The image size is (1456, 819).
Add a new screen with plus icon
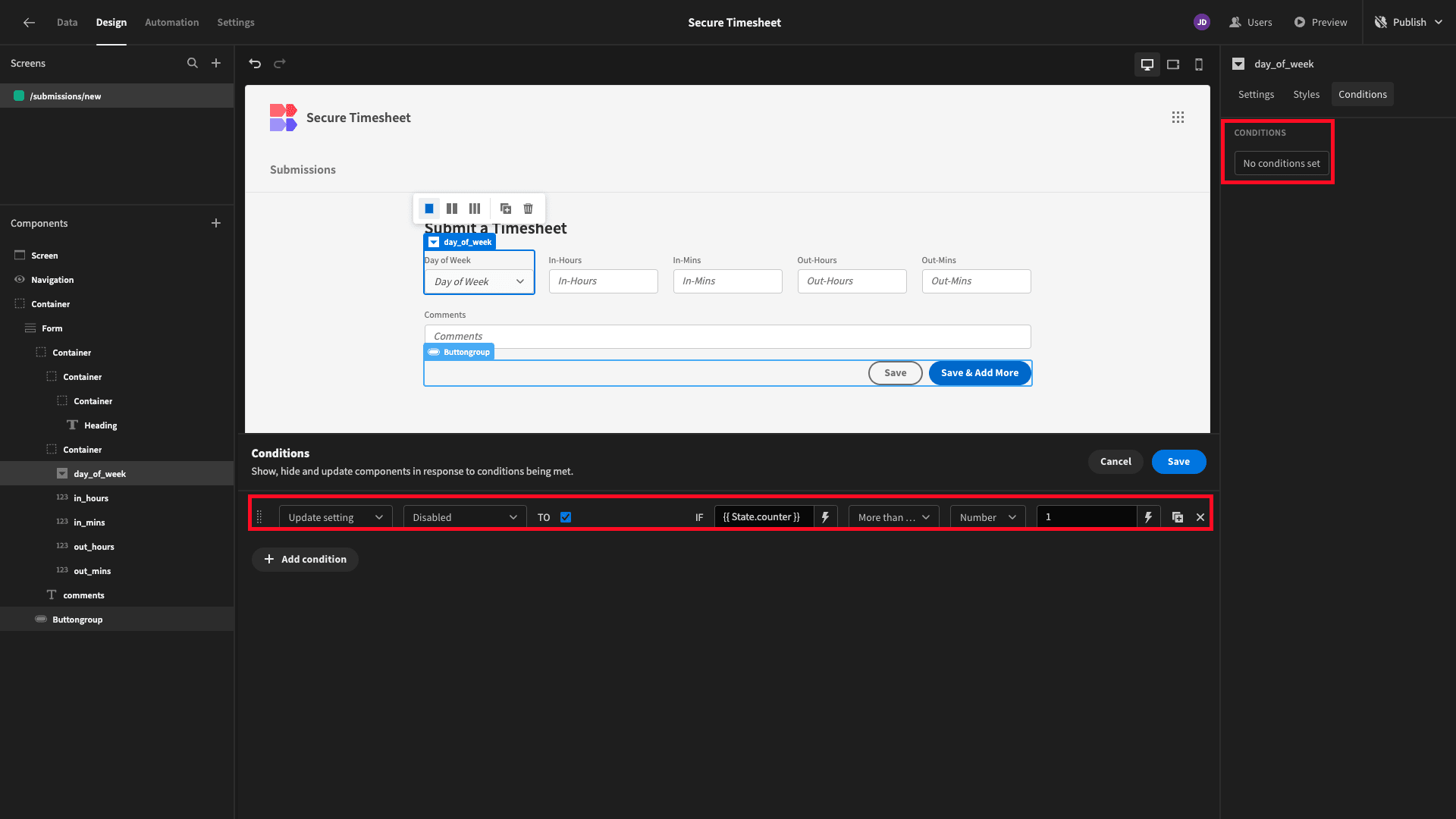click(x=216, y=64)
